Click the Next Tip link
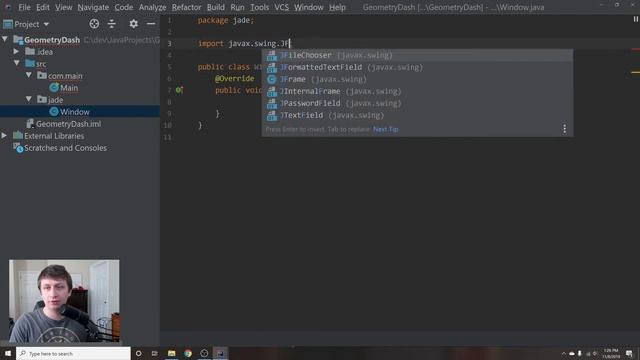This screenshot has height=360, width=640. (x=386, y=129)
